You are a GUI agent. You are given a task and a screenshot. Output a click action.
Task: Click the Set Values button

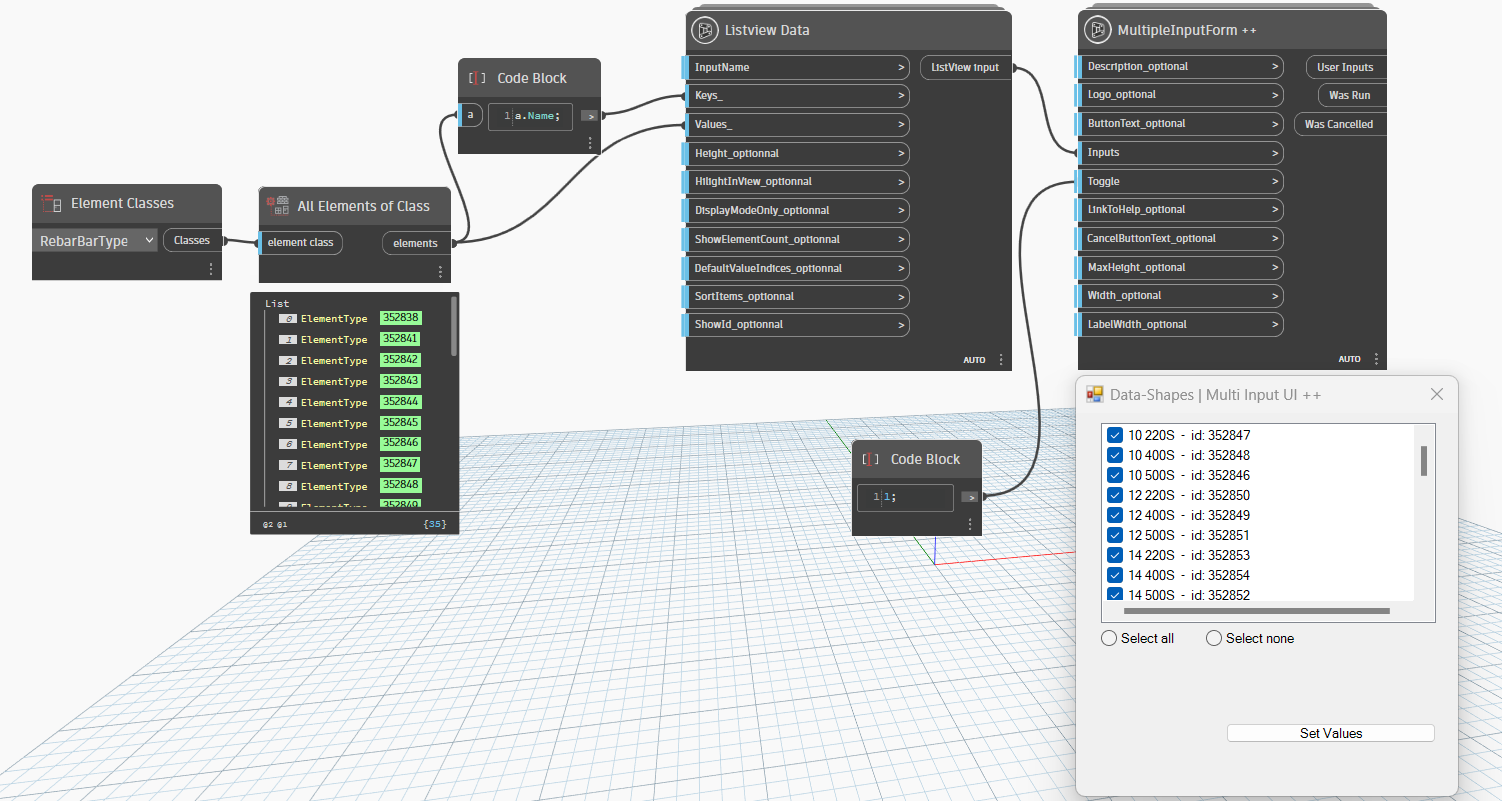[1330, 733]
